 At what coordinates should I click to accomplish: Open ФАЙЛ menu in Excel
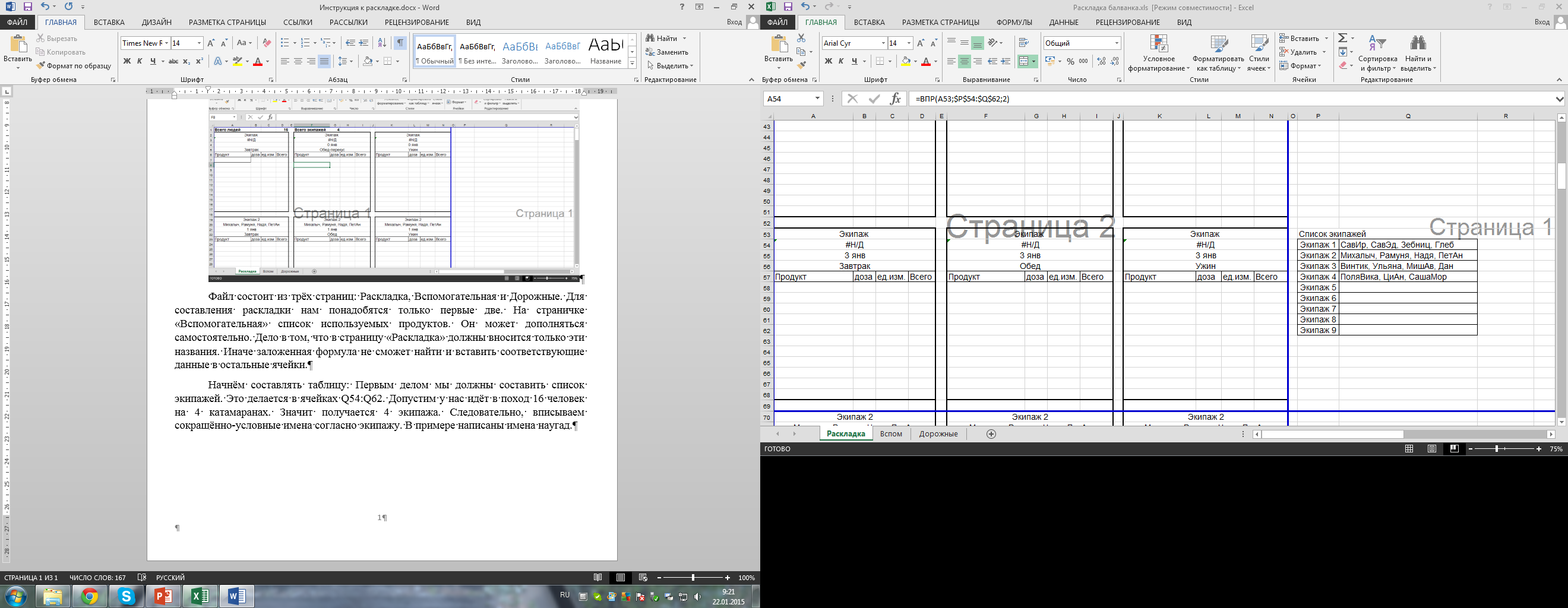click(777, 22)
